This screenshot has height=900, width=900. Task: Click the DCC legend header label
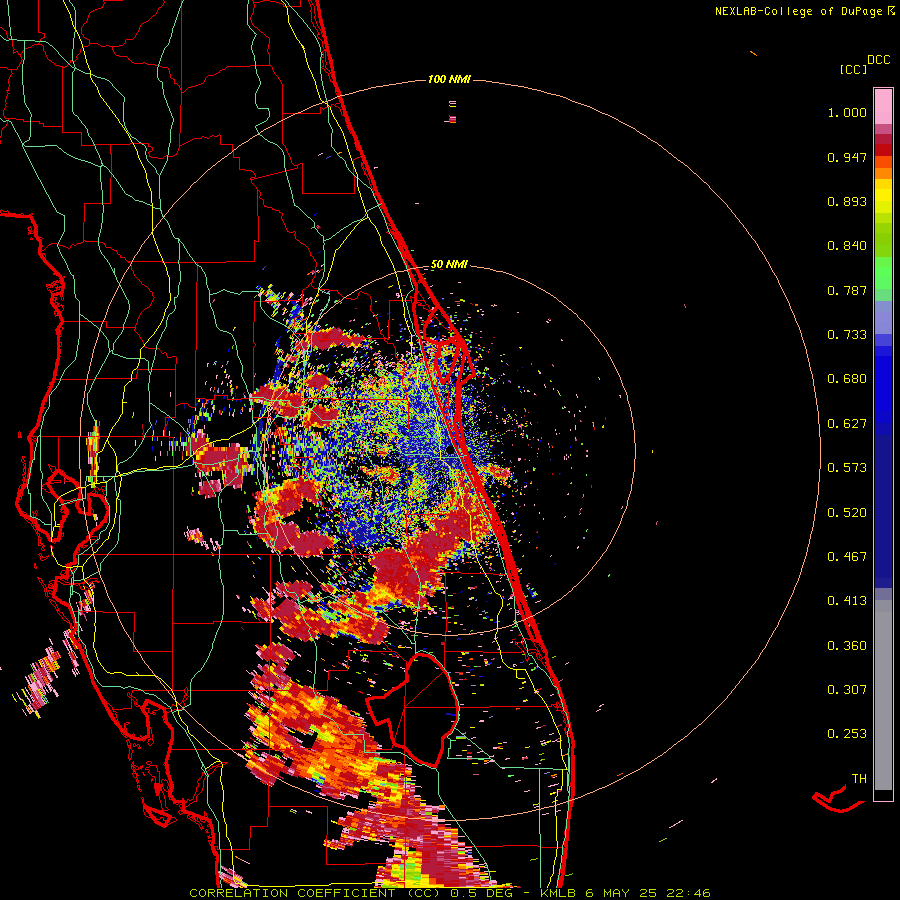point(879,60)
